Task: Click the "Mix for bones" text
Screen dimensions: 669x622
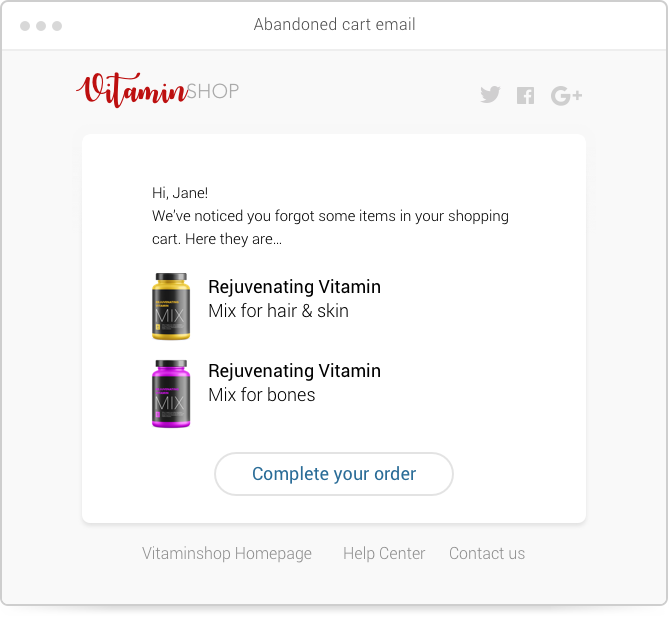Action: [x=262, y=395]
